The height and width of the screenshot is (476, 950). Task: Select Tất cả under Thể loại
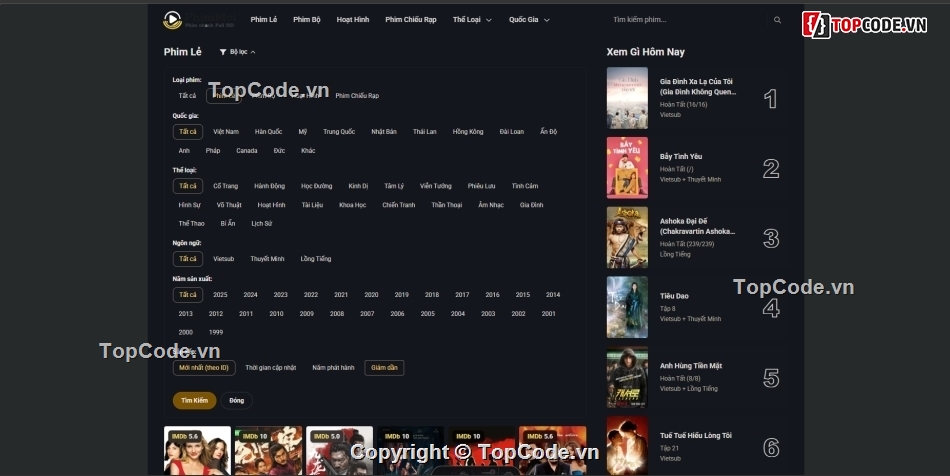(x=187, y=186)
